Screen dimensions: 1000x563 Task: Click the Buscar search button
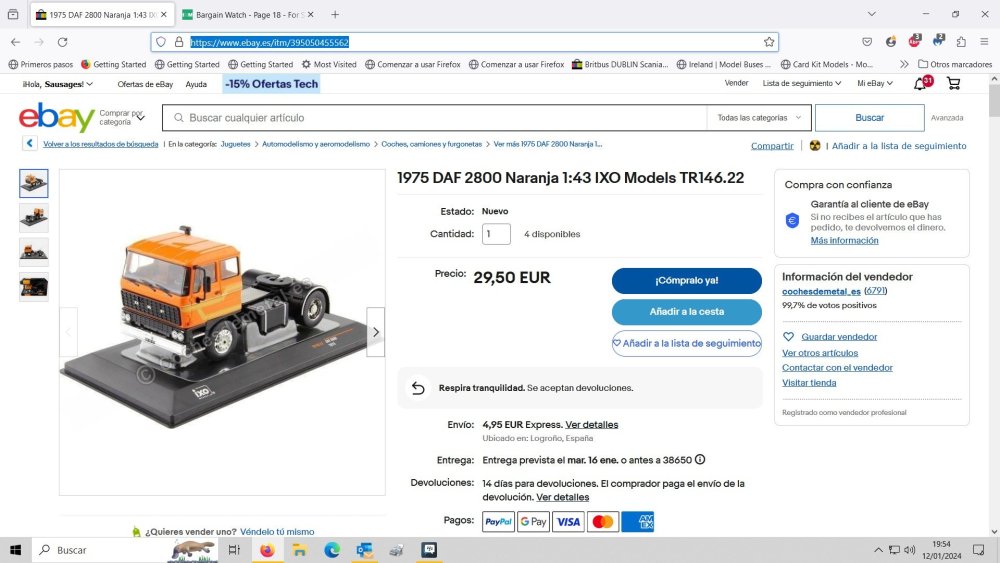pos(869,118)
